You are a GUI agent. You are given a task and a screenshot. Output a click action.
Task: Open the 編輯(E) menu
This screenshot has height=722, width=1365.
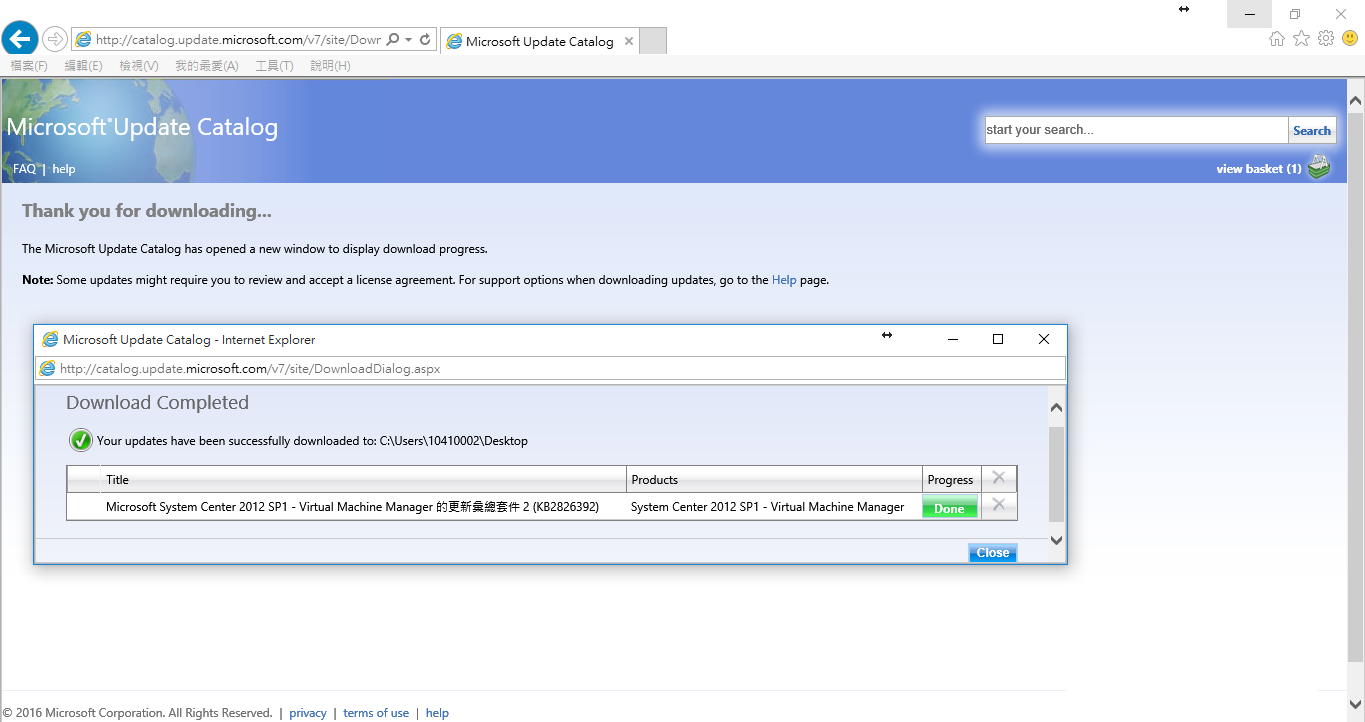(x=83, y=66)
